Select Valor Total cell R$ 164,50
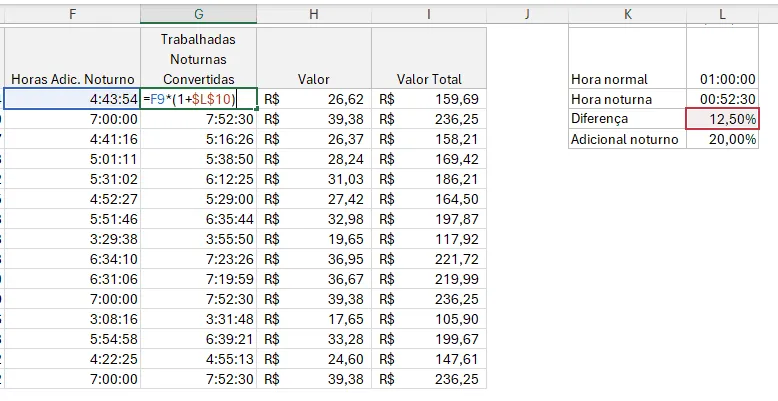Screen dimensions: 778x401 pyautogui.click(x=429, y=199)
